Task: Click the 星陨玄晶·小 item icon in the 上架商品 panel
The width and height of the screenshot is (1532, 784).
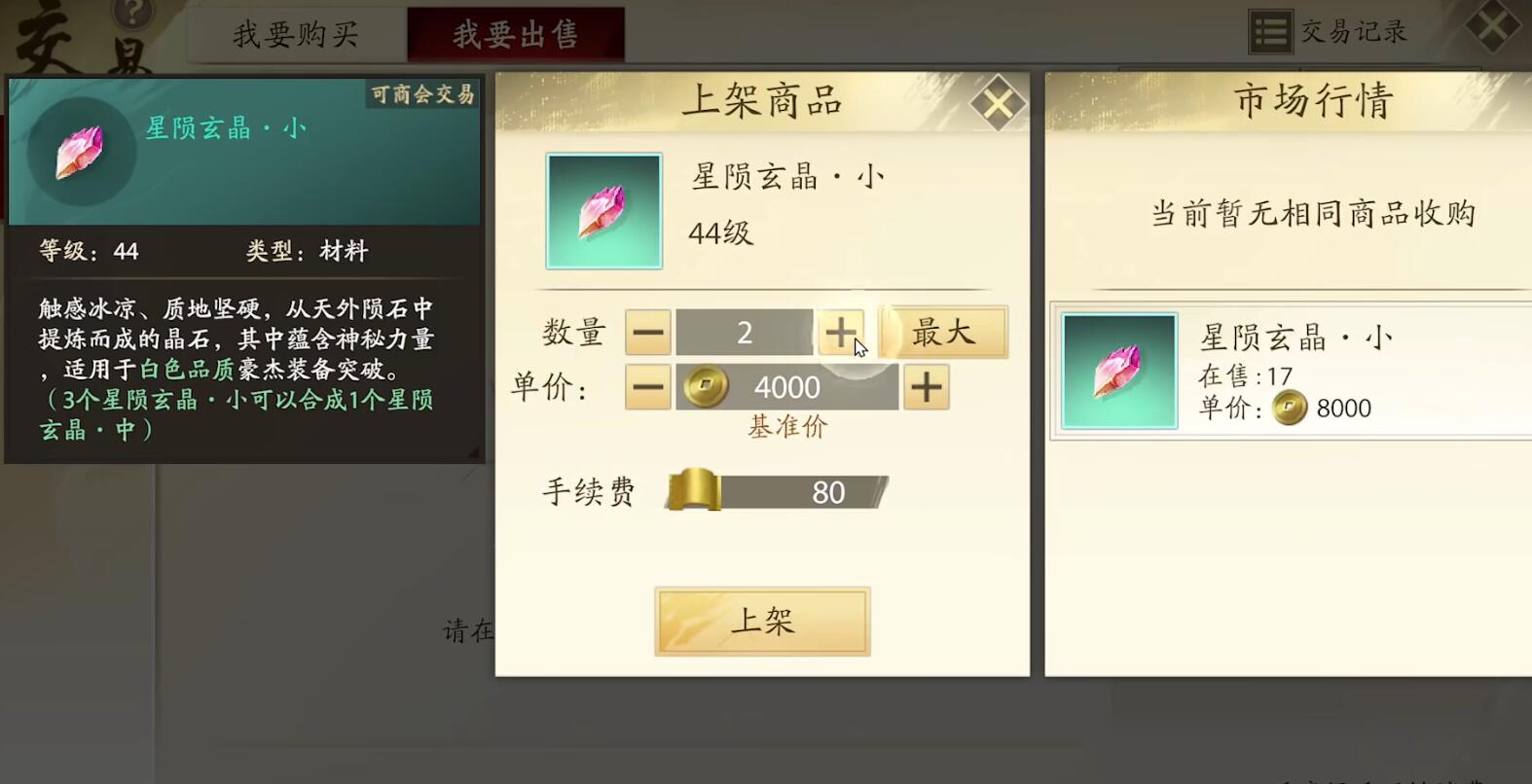Action: [x=603, y=211]
